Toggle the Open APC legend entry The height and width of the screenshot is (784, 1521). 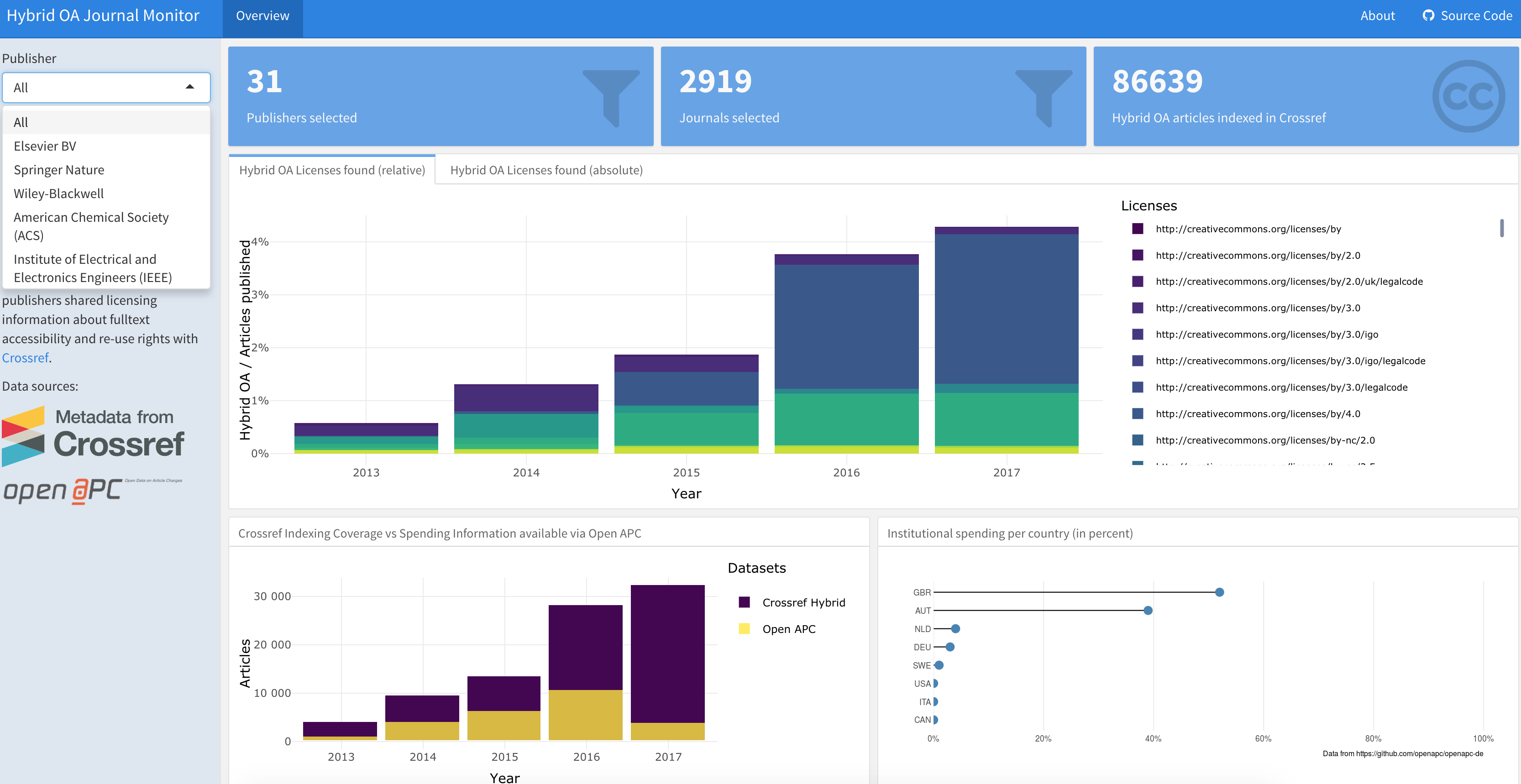(x=788, y=629)
